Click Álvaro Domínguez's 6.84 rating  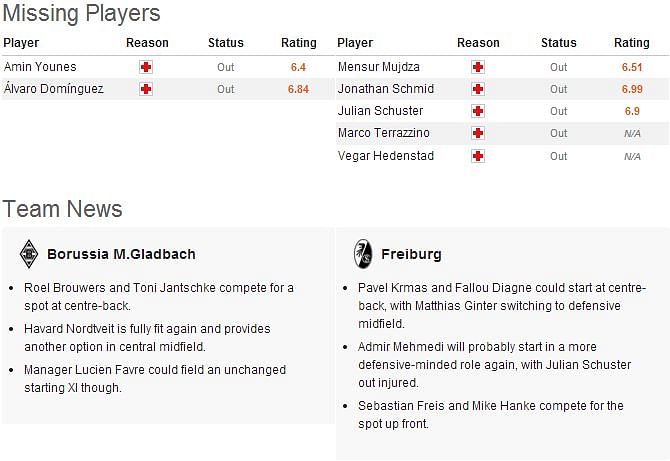pos(298,89)
